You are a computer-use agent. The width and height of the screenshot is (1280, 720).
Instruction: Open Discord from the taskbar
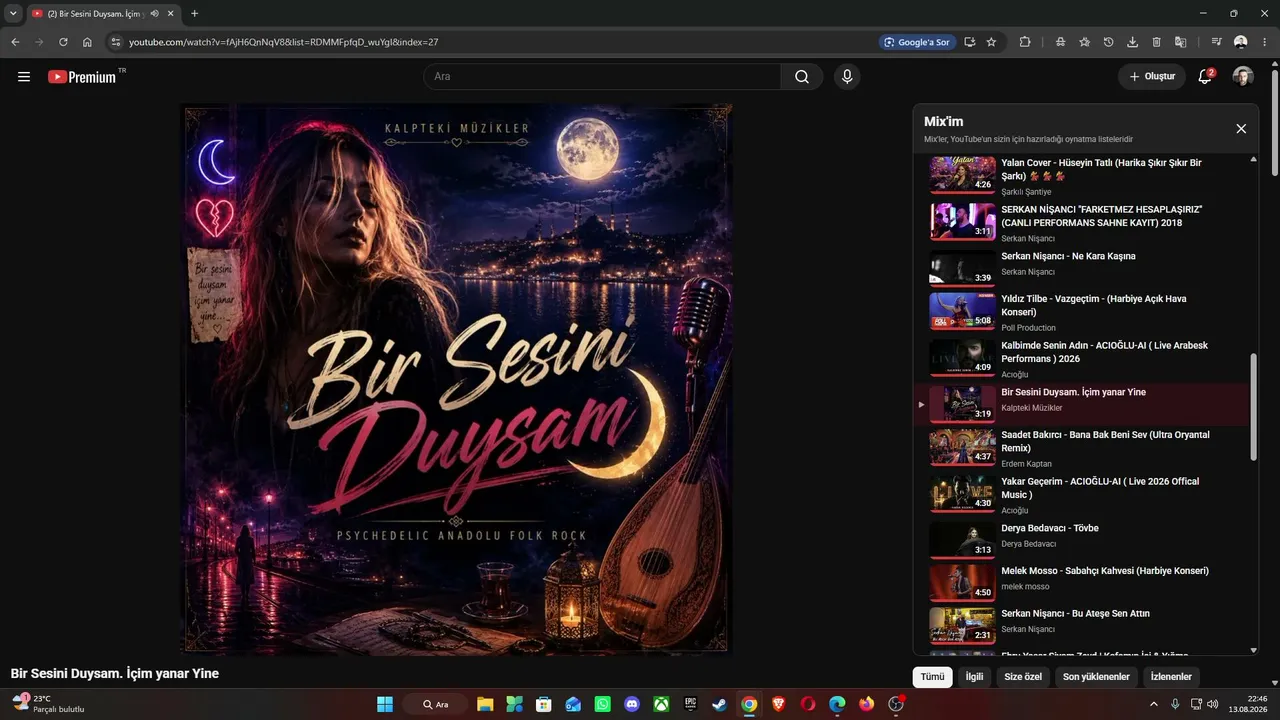[x=632, y=704]
